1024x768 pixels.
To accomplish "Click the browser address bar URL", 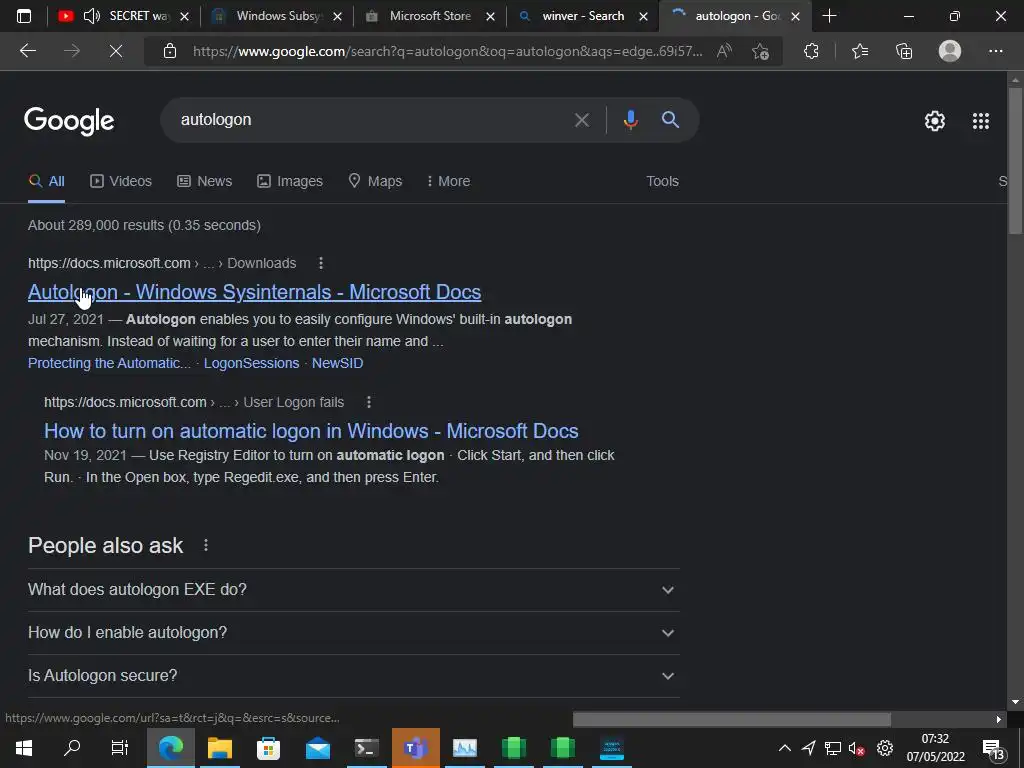I will [x=447, y=51].
